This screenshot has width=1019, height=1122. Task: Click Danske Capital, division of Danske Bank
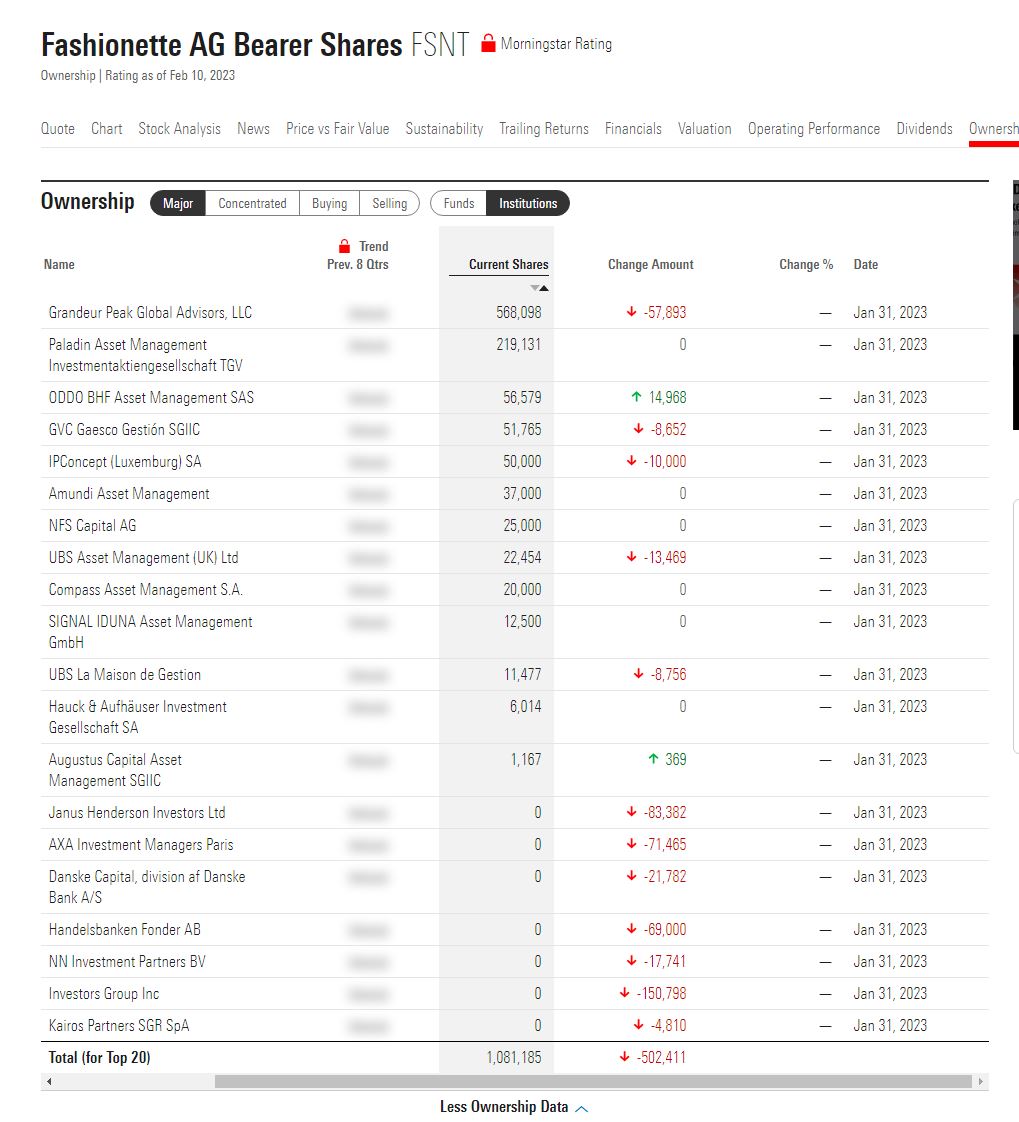[x=147, y=887]
